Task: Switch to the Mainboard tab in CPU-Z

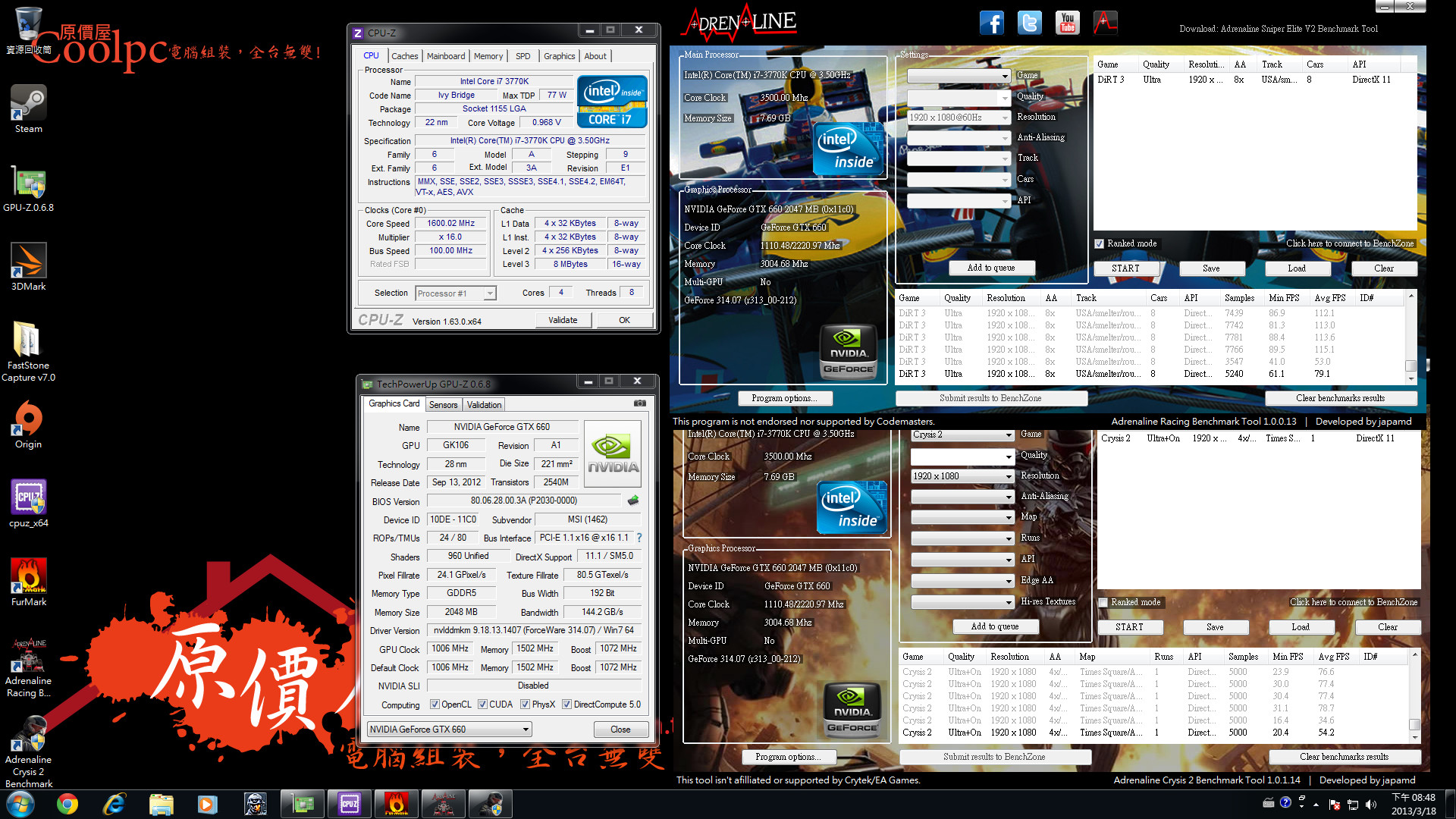Action: (x=446, y=56)
